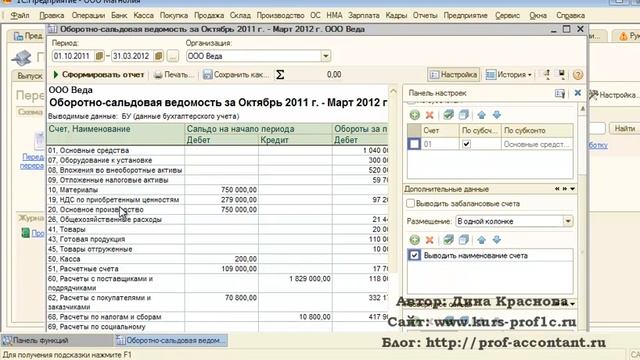Screen dimensions: 640x360
Task: Move item up in the lower settings toolbar
Action: point(482,240)
